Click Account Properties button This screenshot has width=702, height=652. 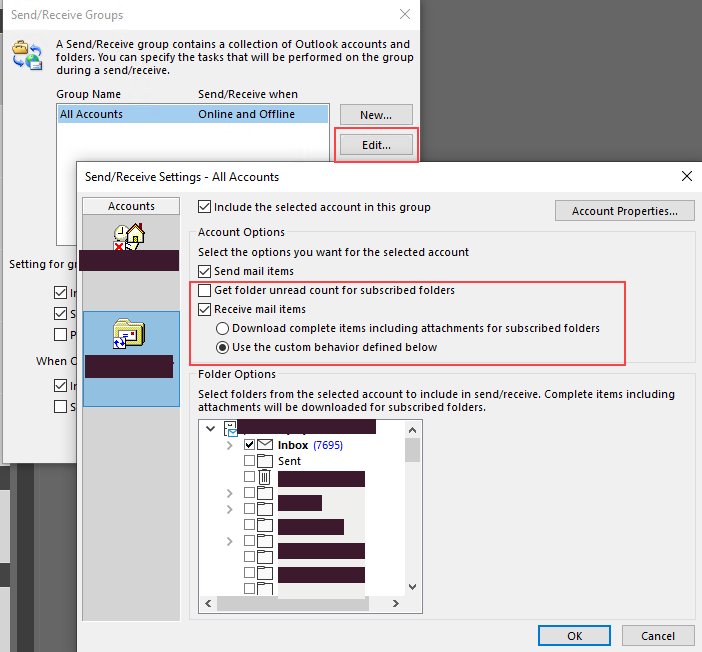coord(625,211)
